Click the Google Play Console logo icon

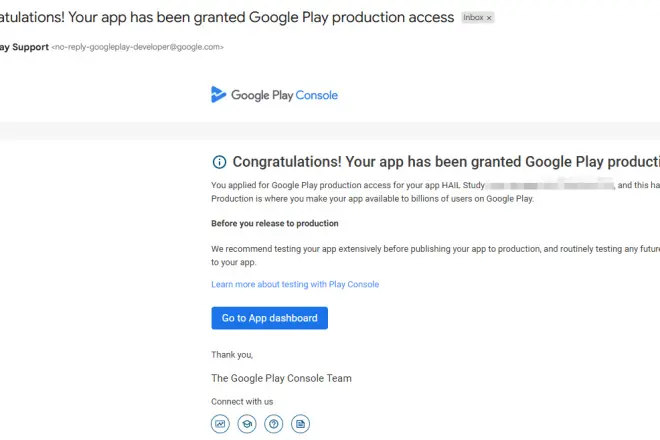click(x=219, y=95)
